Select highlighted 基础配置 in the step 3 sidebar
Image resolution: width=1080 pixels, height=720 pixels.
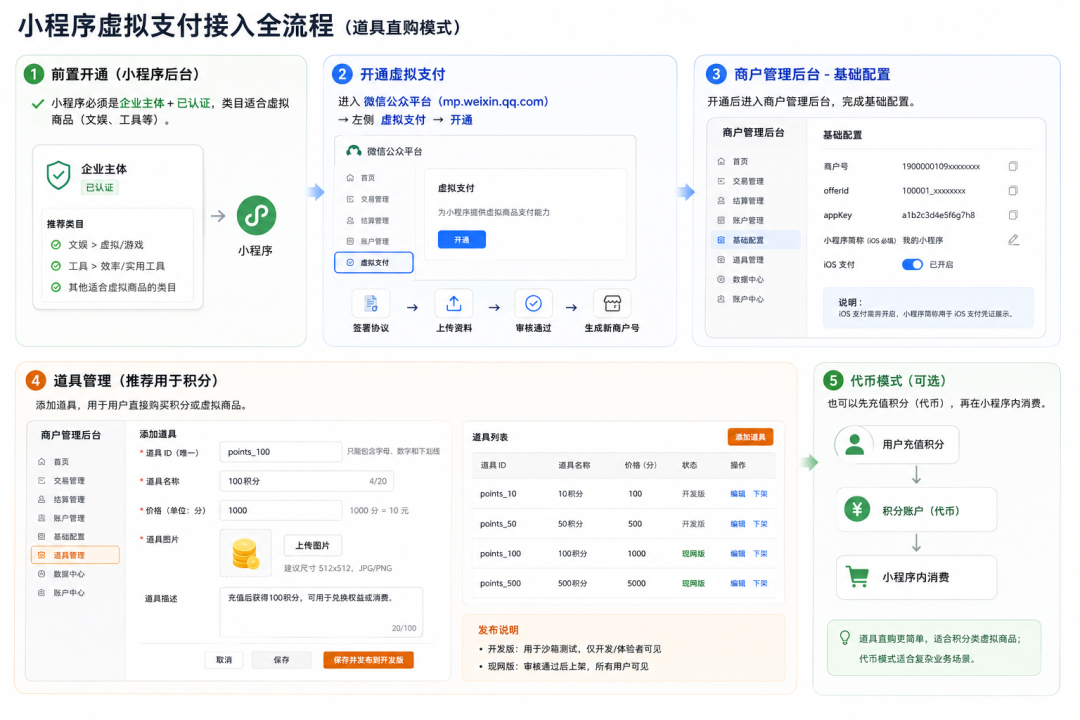(756, 240)
